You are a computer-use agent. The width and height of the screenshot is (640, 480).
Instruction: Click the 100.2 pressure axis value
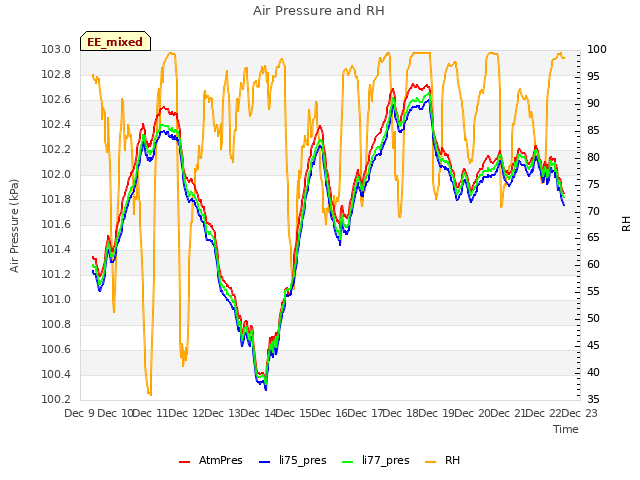pos(56,399)
